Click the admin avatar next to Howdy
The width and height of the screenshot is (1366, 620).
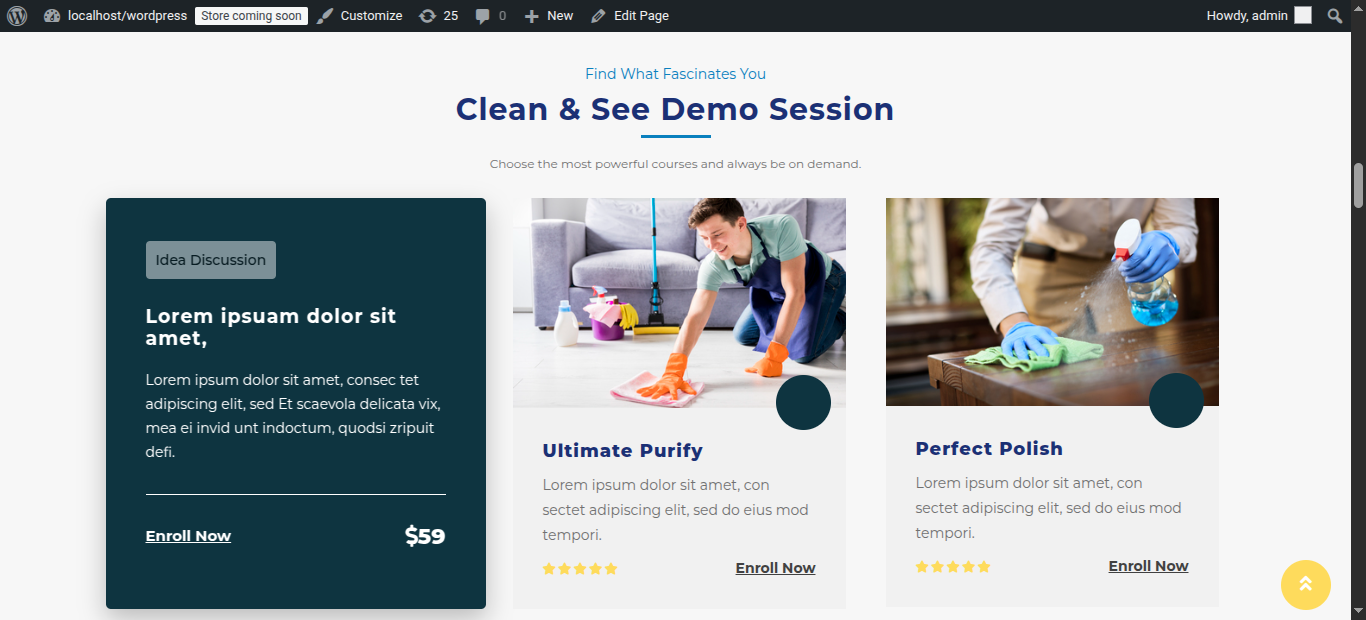tap(1303, 16)
